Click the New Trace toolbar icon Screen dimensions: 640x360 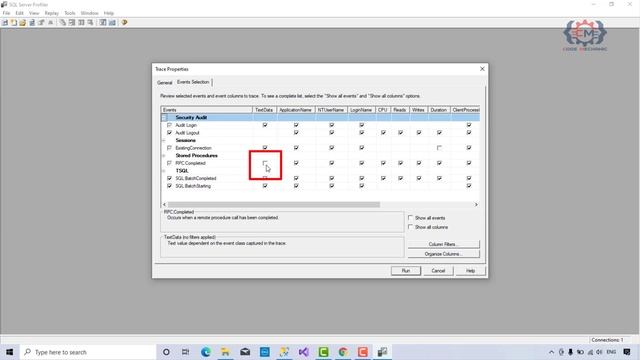tap(5, 22)
